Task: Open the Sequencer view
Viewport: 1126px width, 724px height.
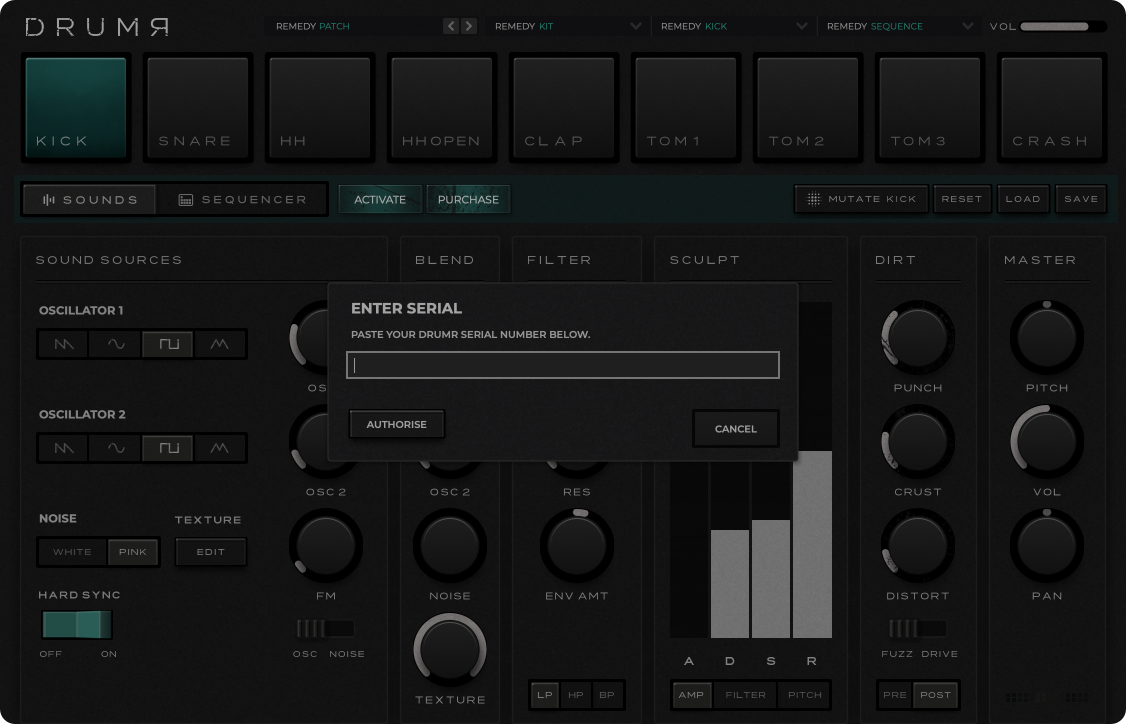Action: 242,200
